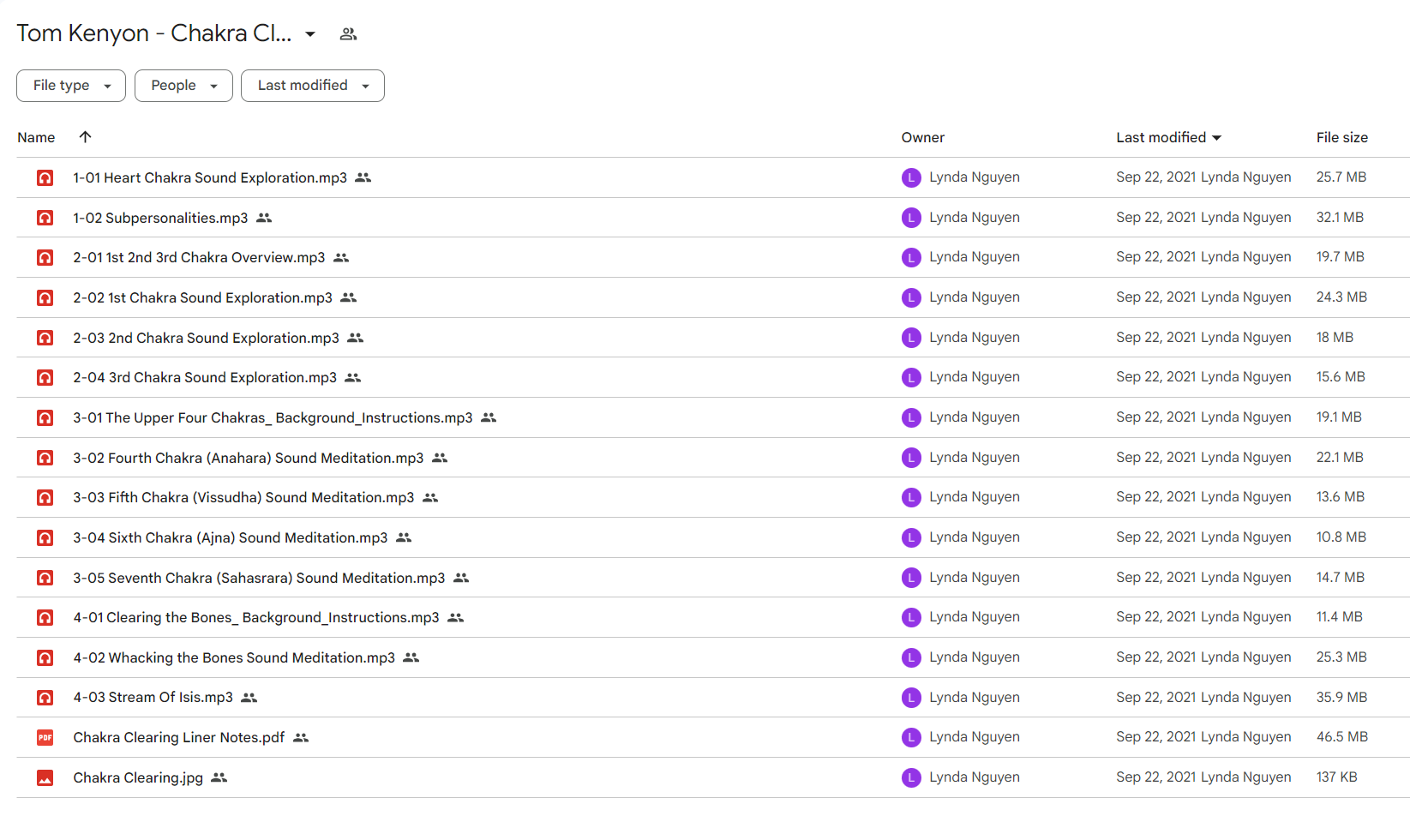Click PDF icon for Chakra Clearing Liner Notes
Viewport: 1410px width, 840px height.
[x=45, y=737]
